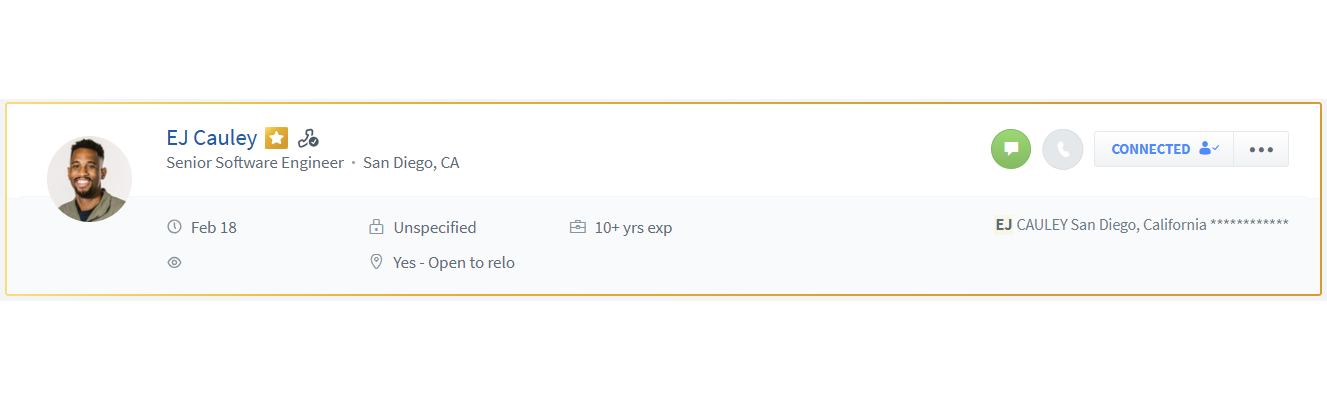Click the San Diego, CA location text

(x=411, y=162)
